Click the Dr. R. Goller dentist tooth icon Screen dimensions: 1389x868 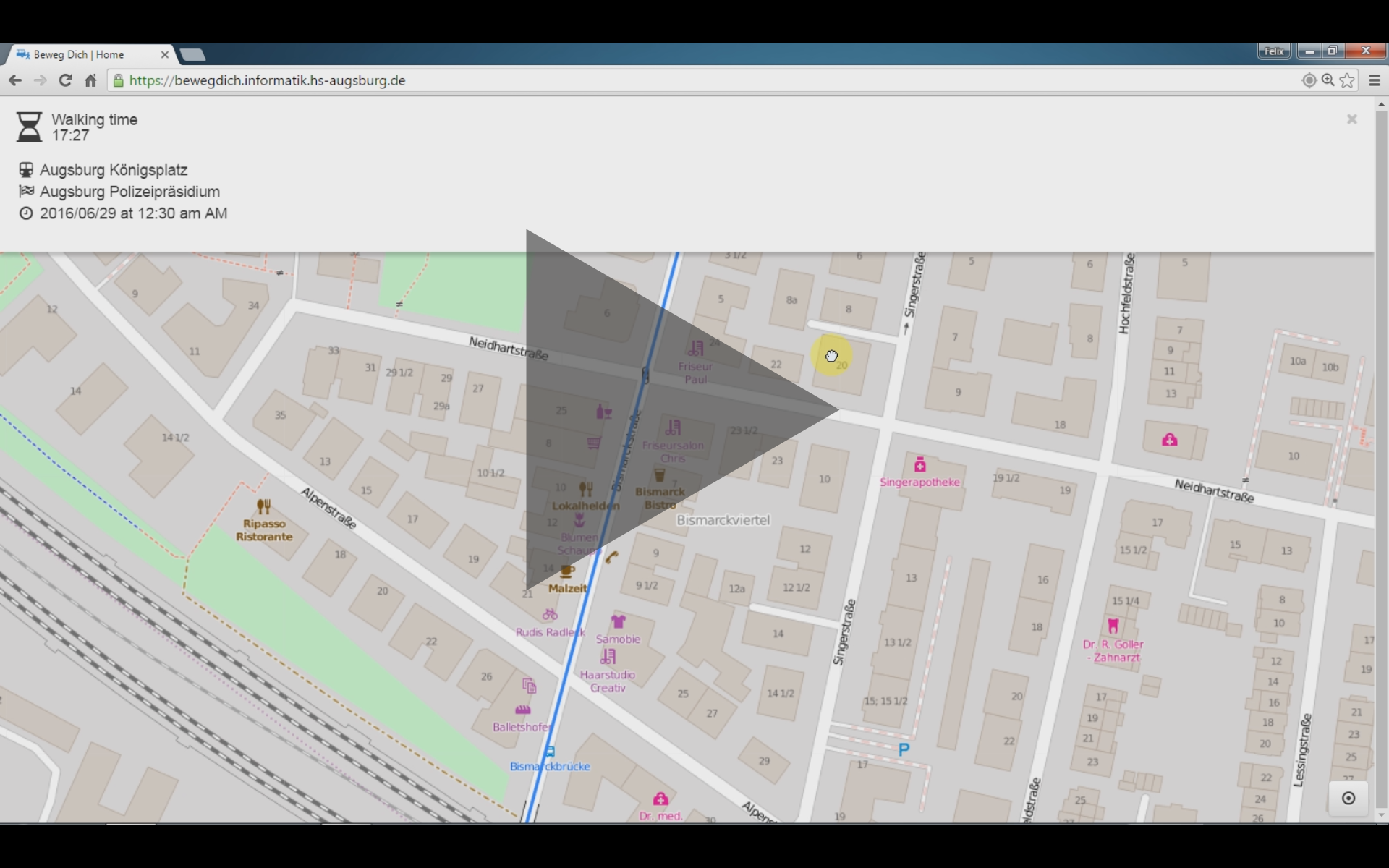pos(1113,626)
